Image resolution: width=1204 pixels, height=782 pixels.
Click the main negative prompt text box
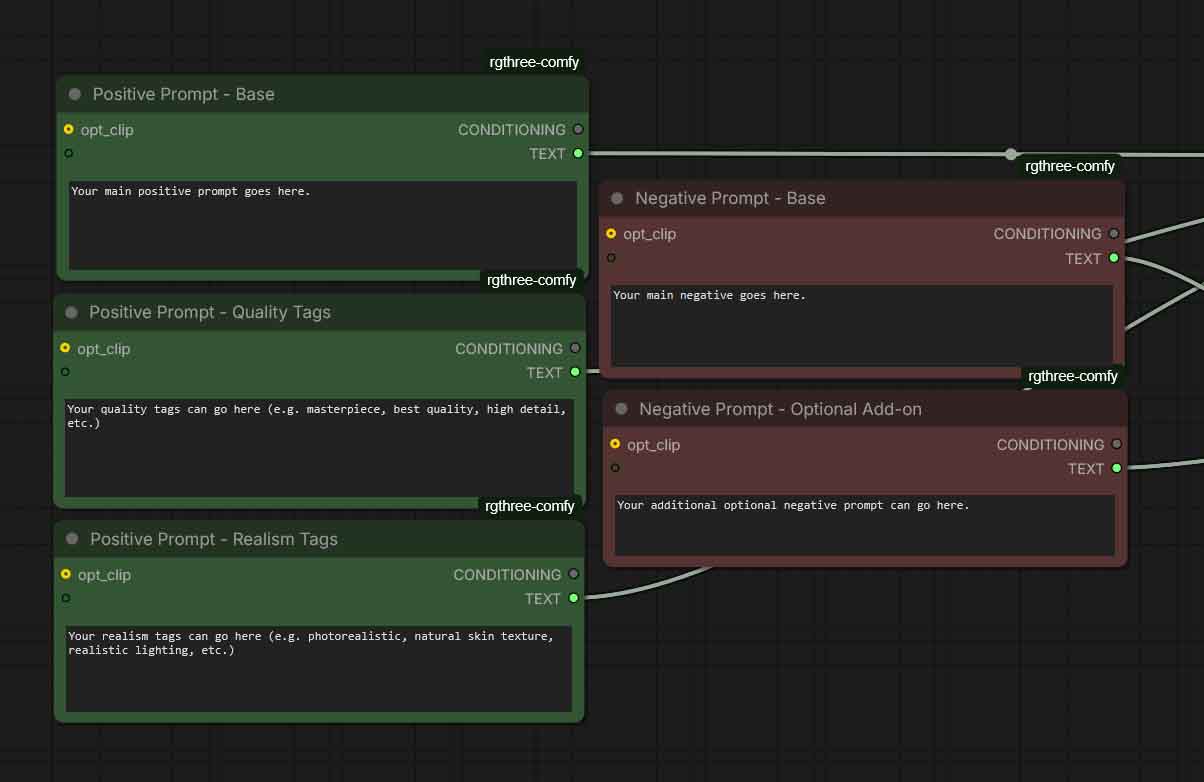861,325
